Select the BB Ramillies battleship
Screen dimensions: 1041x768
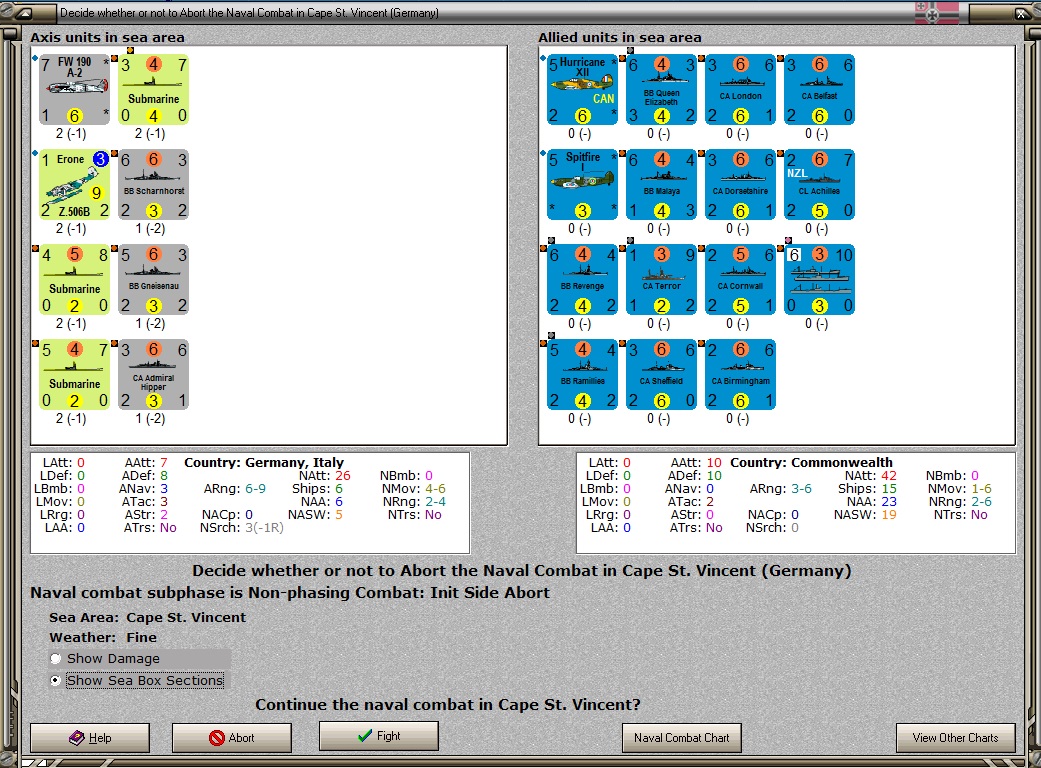582,374
